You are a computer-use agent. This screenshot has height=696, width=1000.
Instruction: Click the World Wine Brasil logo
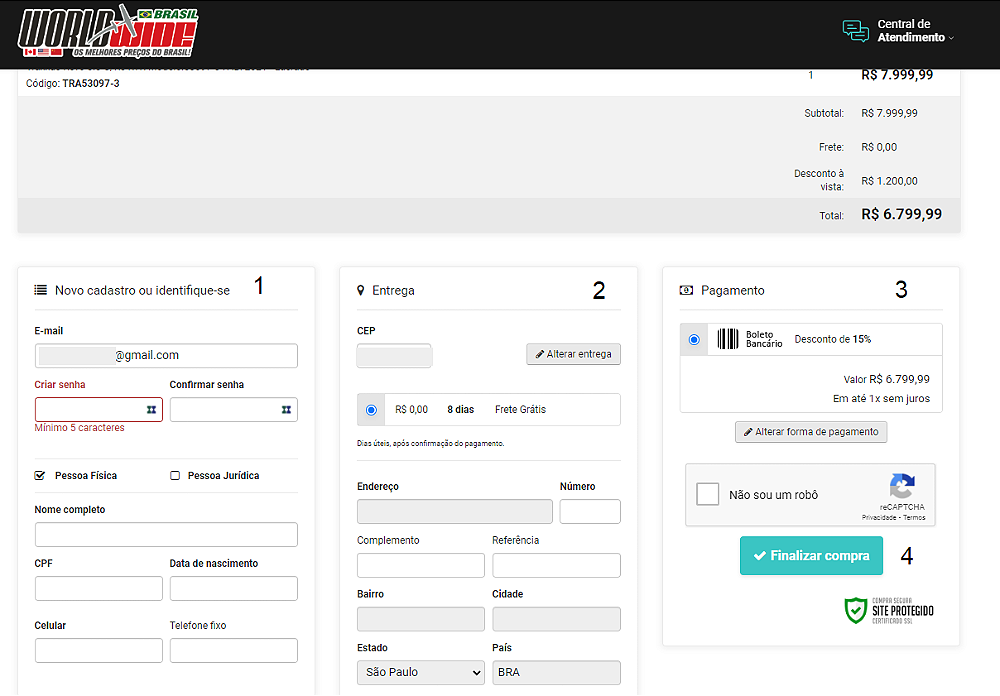tap(108, 33)
